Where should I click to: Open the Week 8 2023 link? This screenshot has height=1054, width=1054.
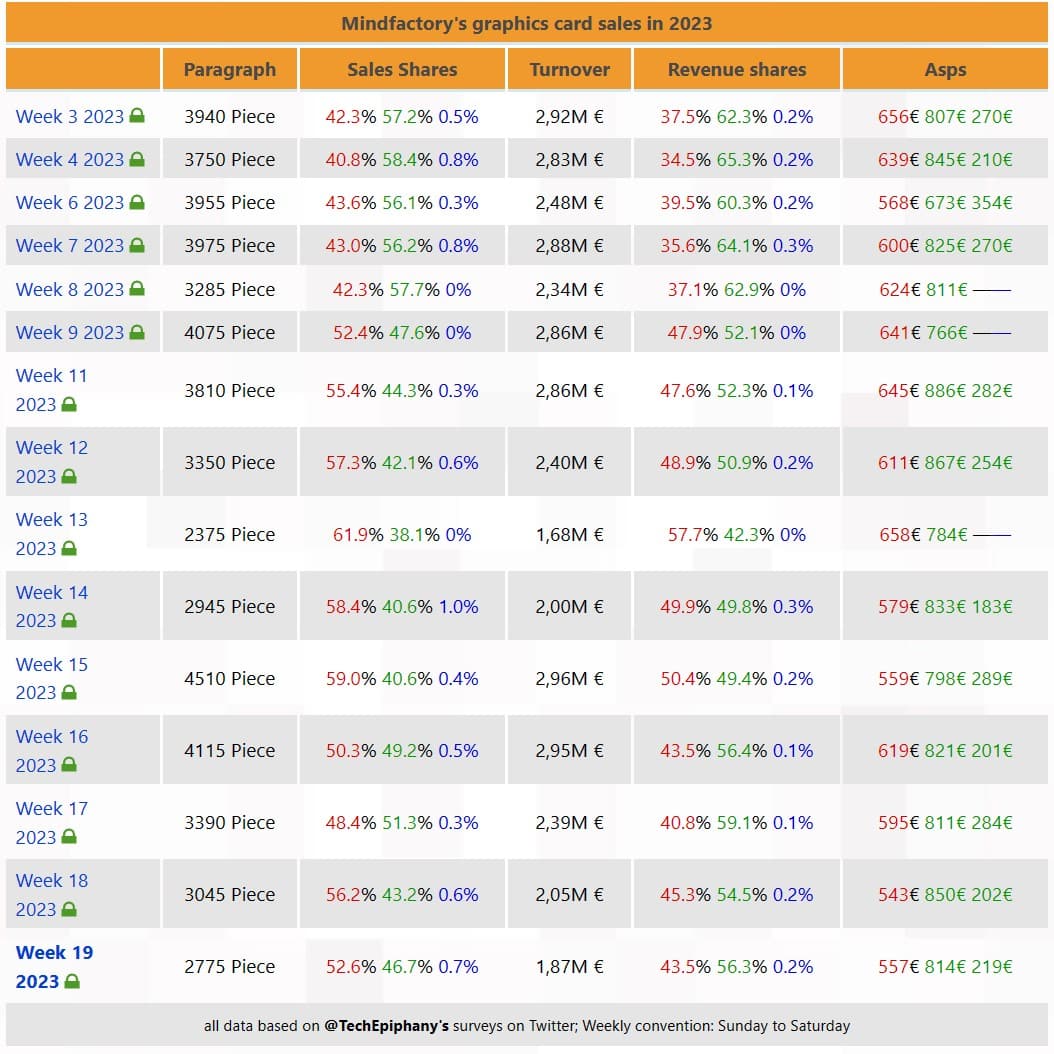[x=69, y=289]
